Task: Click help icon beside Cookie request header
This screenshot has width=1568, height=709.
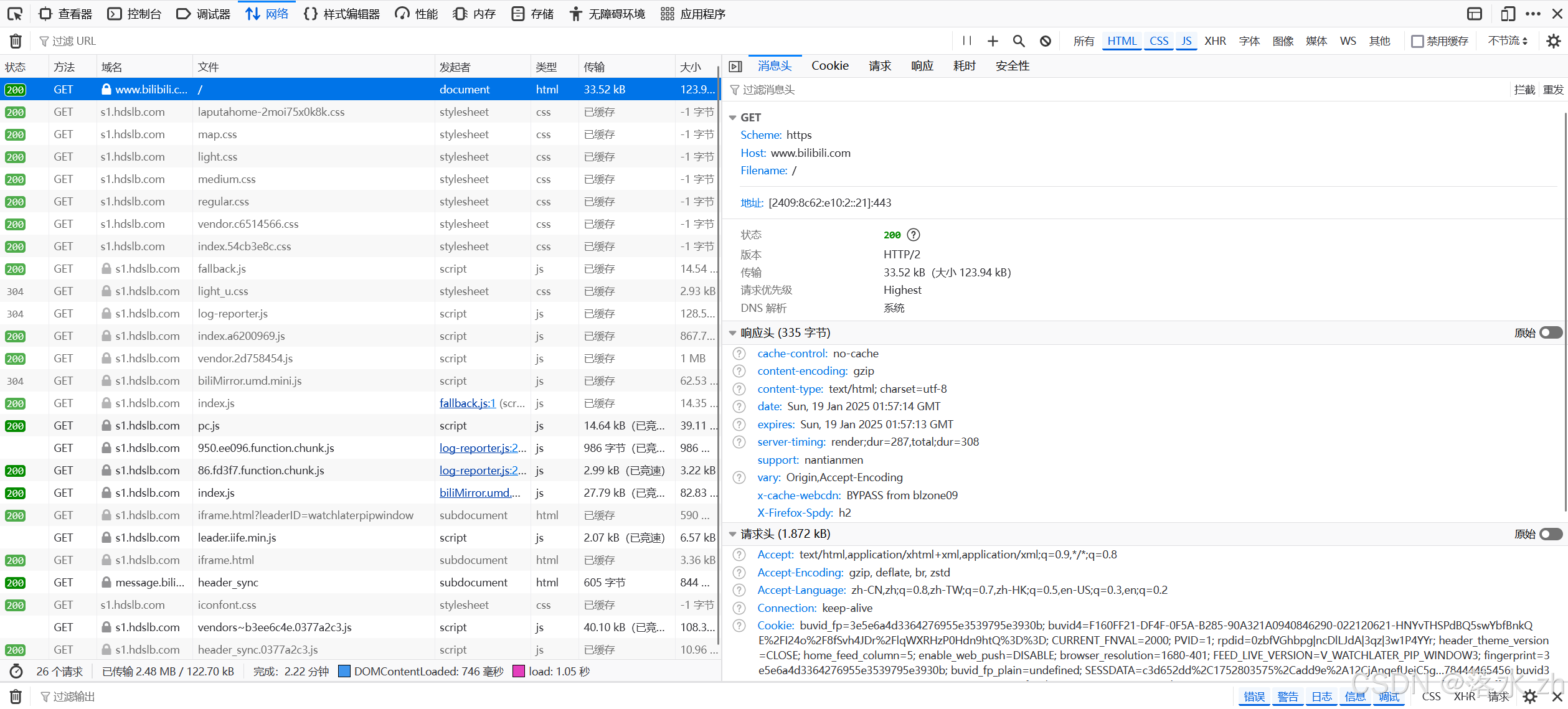Action: pos(739,626)
